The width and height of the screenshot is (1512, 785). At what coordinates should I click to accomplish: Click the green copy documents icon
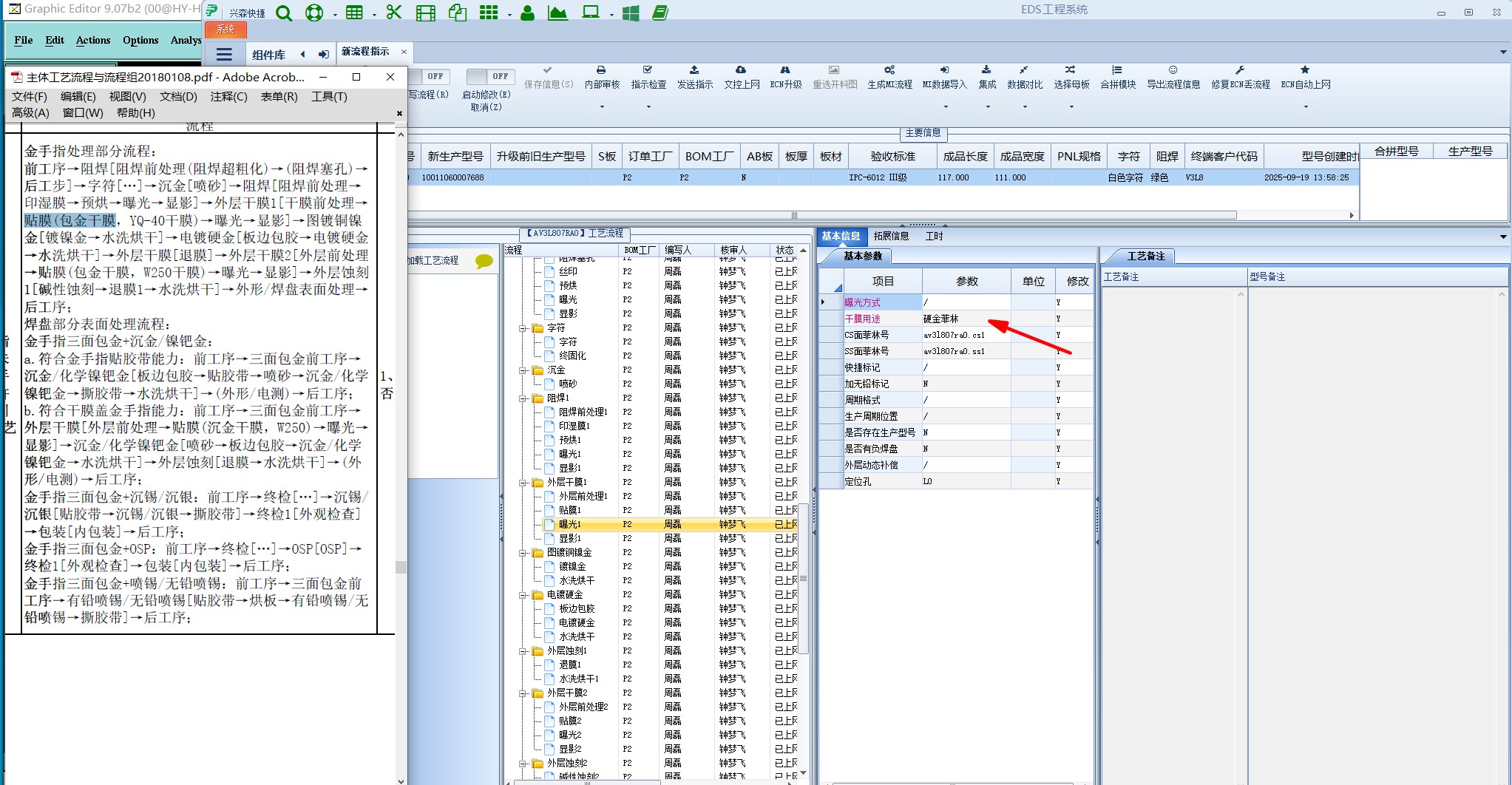(x=458, y=13)
